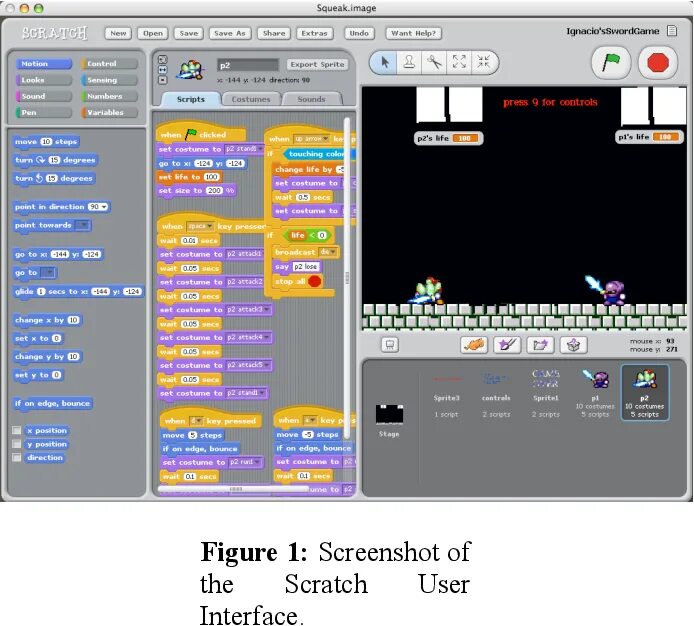
Task: Click the 'if on edge, bounce' palette block
Action: click(52, 403)
